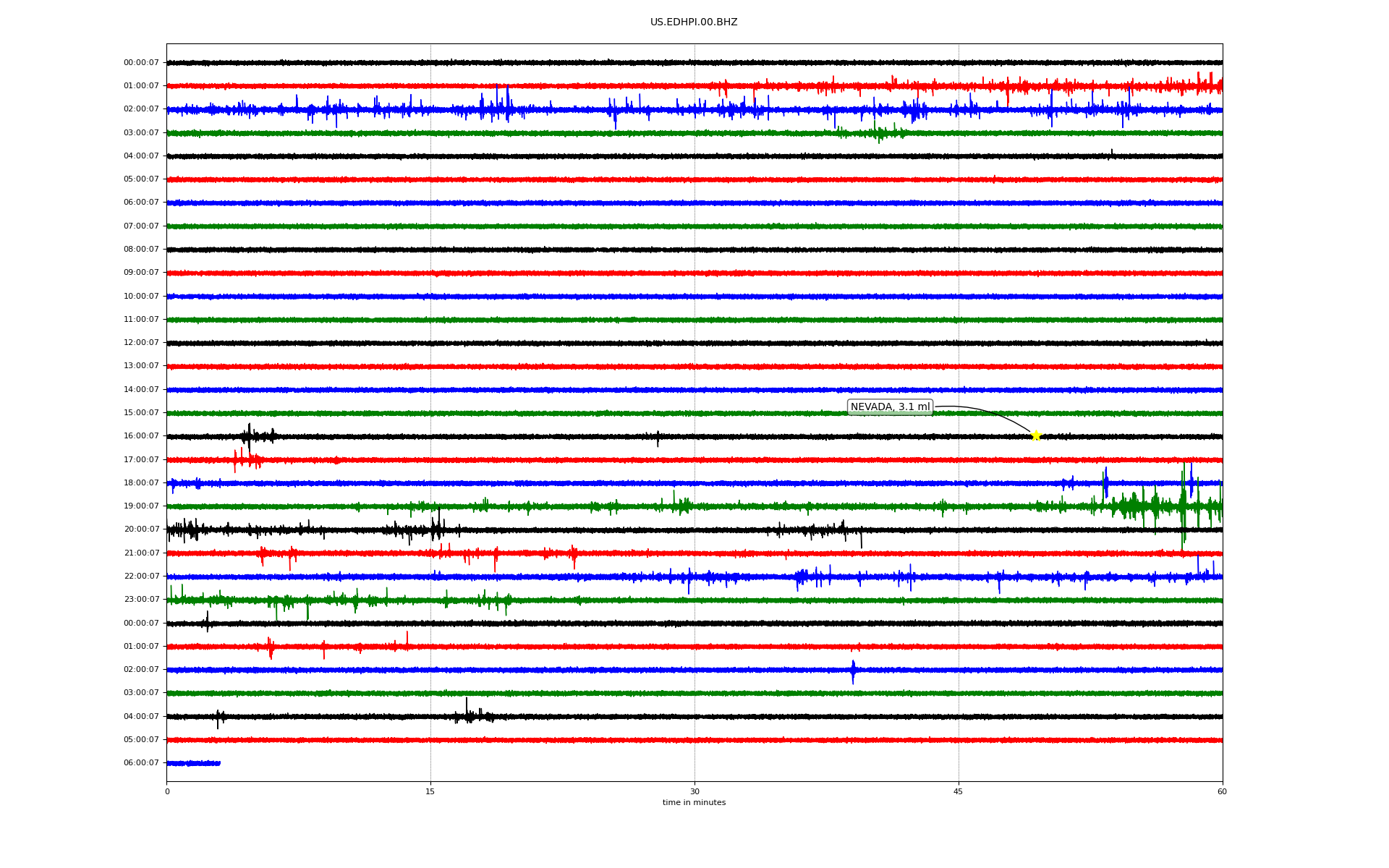The height and width of the screenshot is (868, 1389).
Task: Click the 'time in minutes' axis label
Action: 693,803
